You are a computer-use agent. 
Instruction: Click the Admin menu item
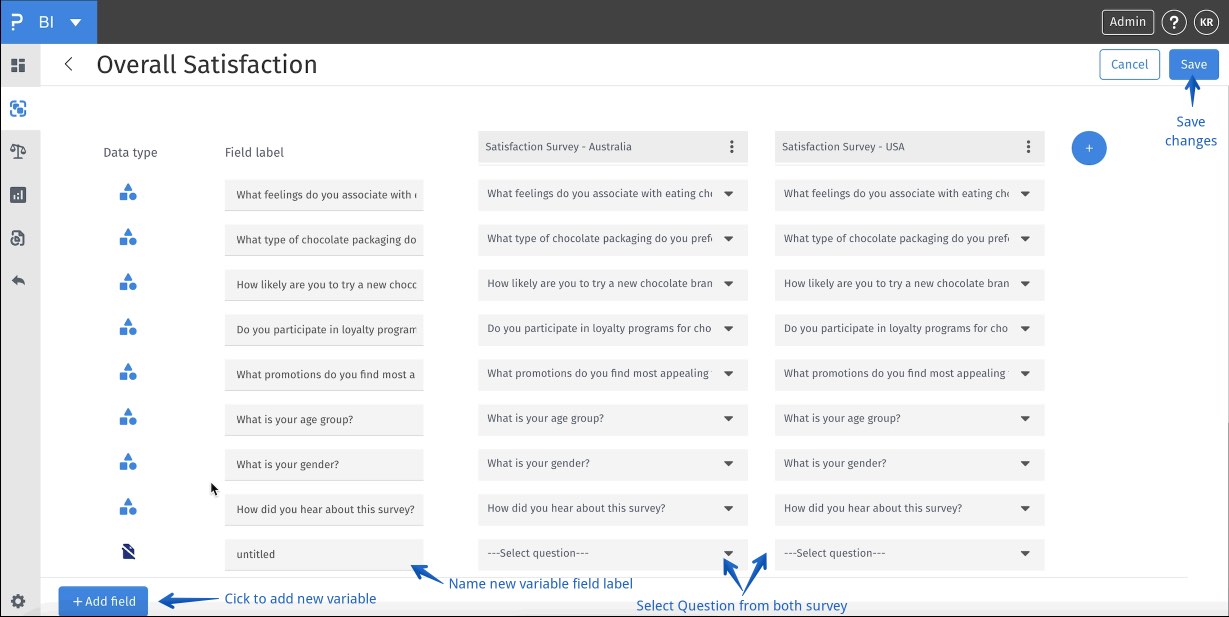[1127, 21]
